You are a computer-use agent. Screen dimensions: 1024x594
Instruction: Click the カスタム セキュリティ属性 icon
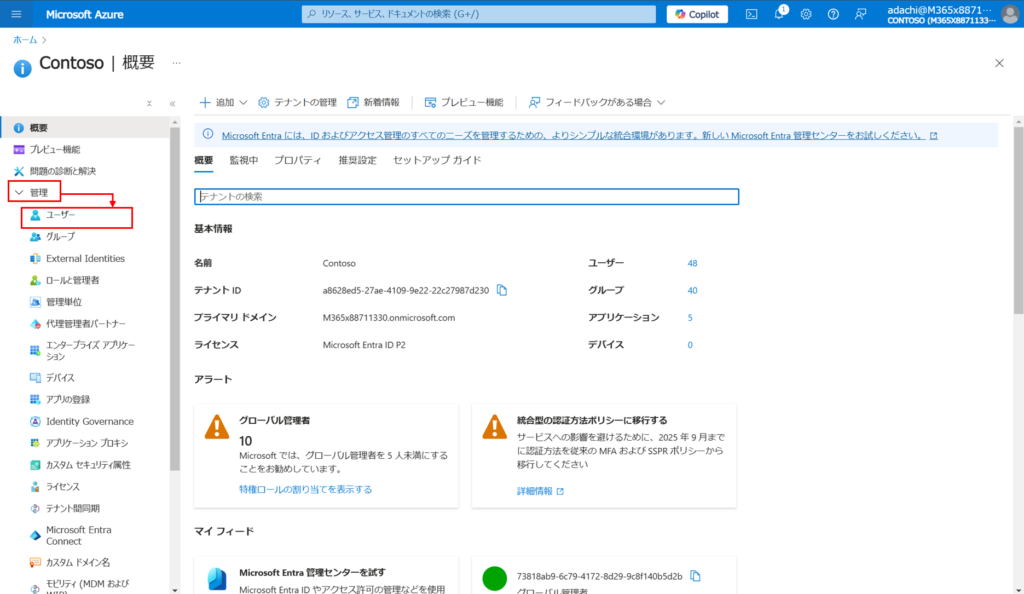[35, 465]
